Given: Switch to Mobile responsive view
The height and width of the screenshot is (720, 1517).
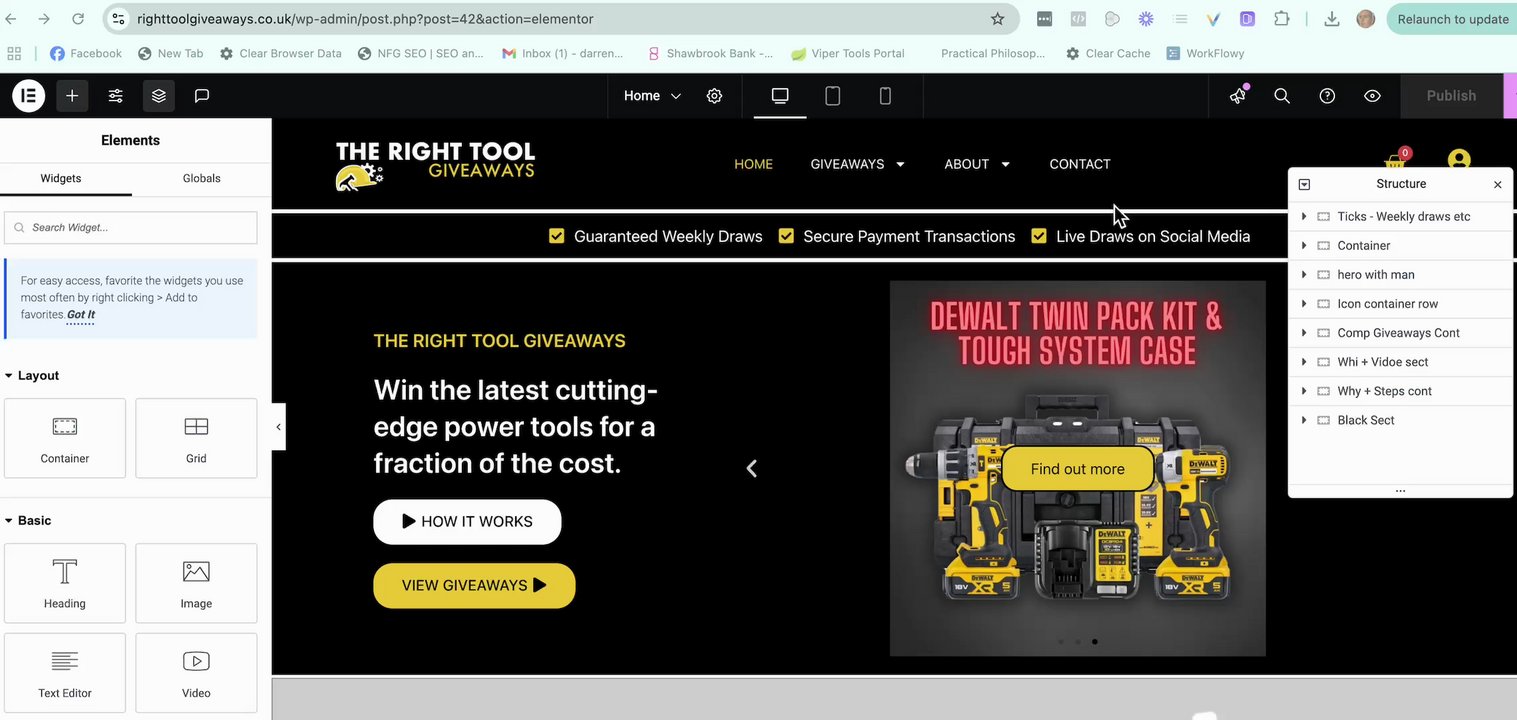Looking at the screenshot, I should pyautogui.click(x=885, y=96).
